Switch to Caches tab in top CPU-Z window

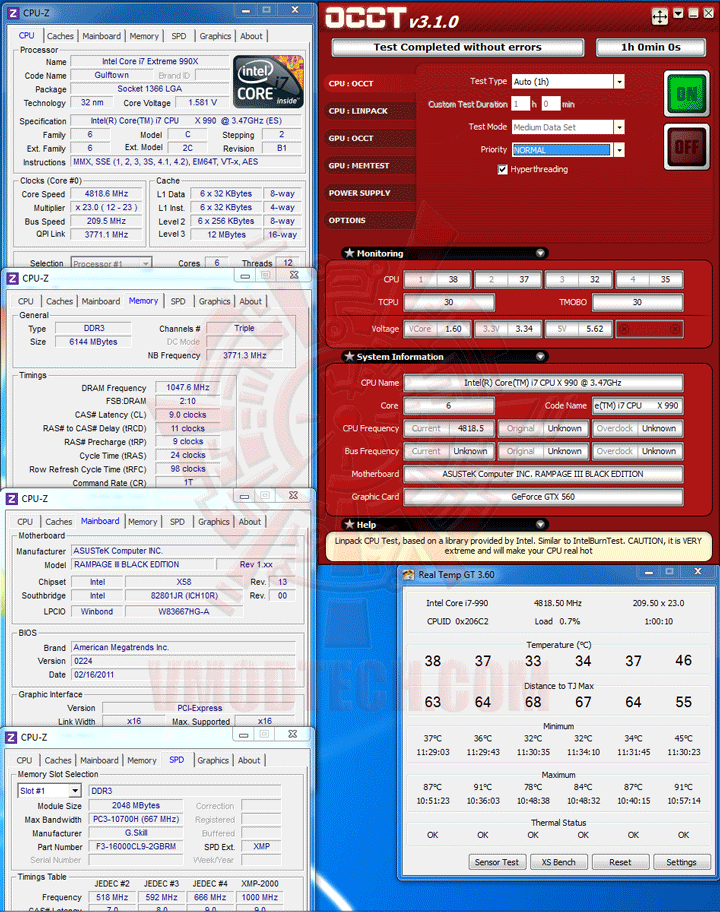pos(60,36)
